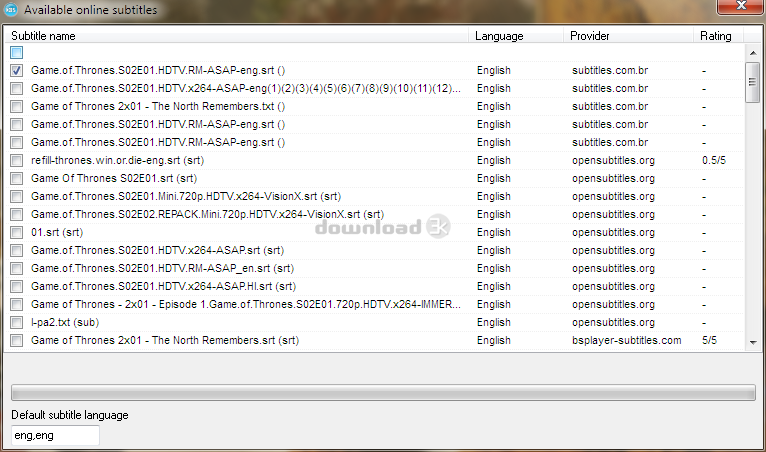Focus the Default subtitle language input field
The height and width of the screenshot is (452, 766).
tap(55, 435)
